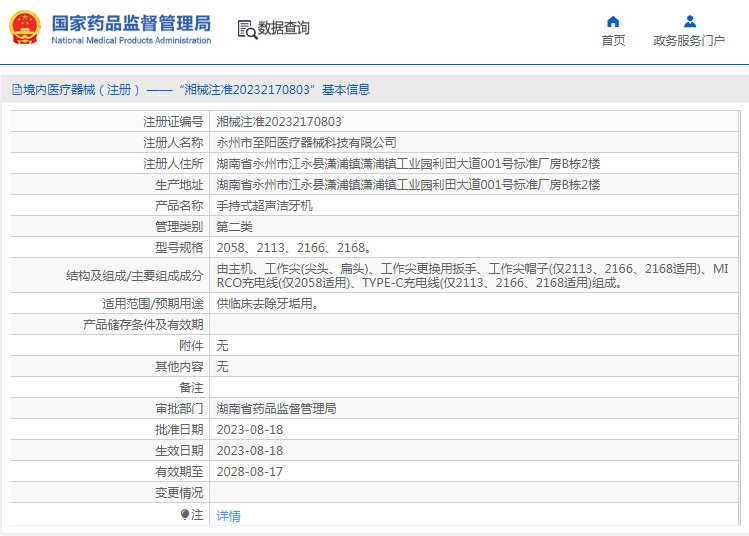Screen dimensions: 749x536
Task: Click the 国家药品监督管理局 site title
Action: coord(131,23)
